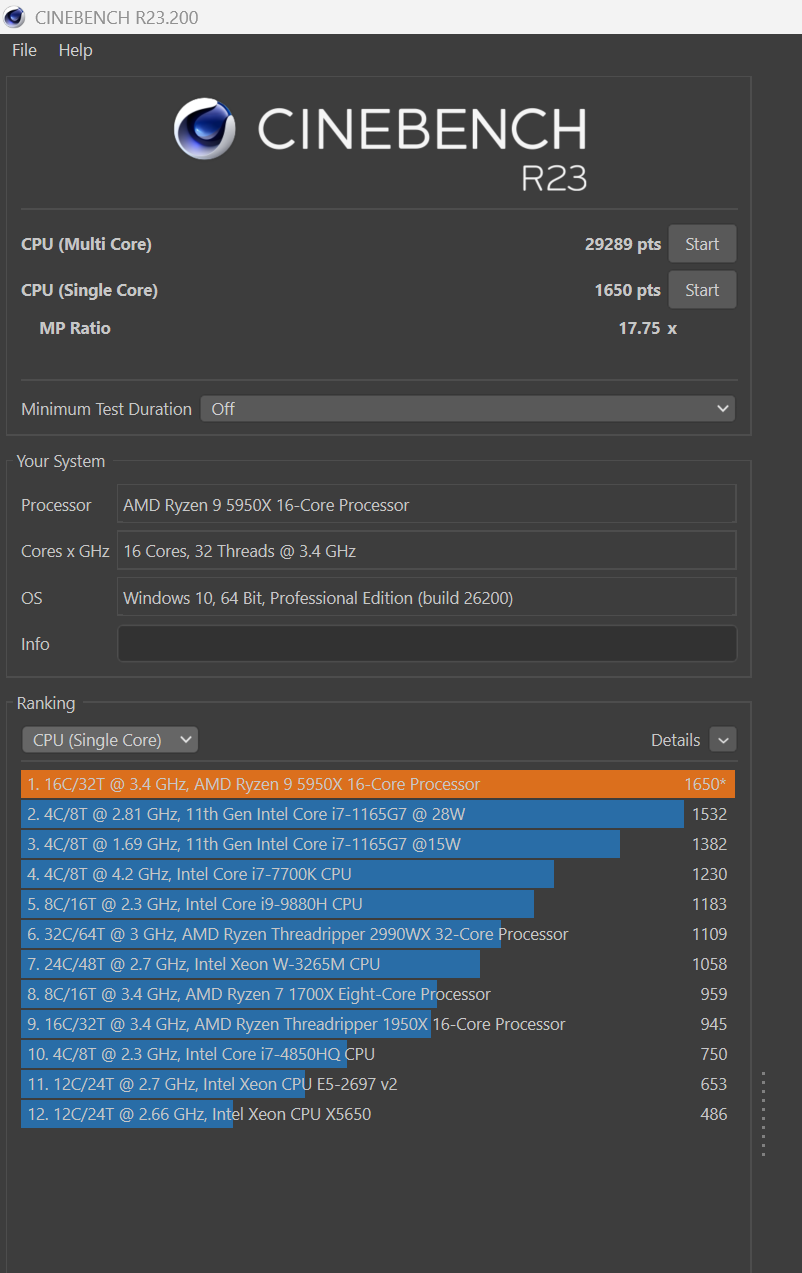
Task: Open the Help menu
Action: pos(75,50)
